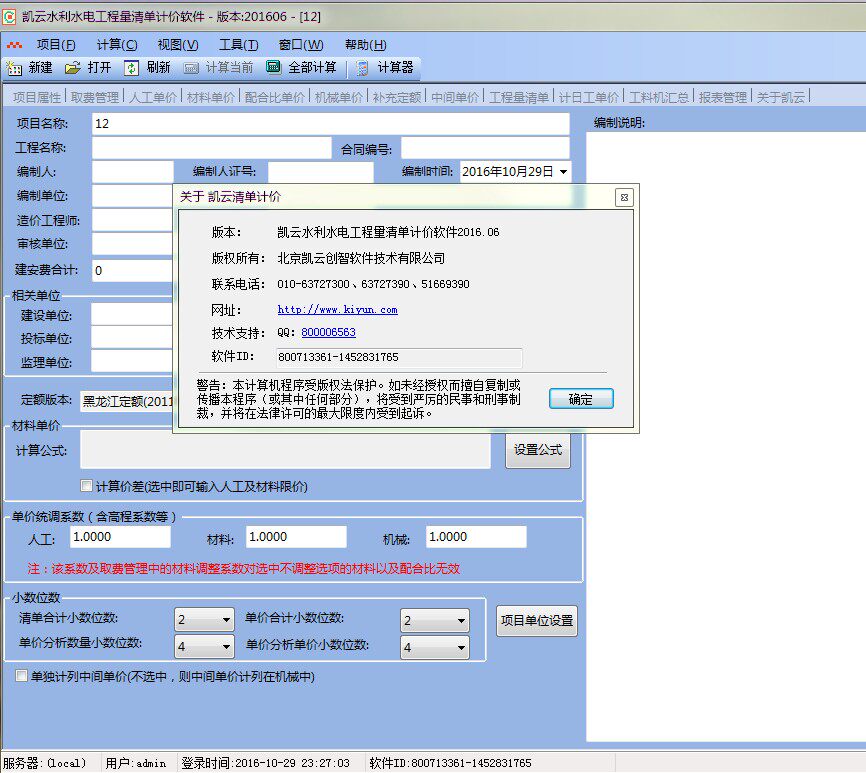Click status bar 服务器:(local) entry

click(45, 763)
